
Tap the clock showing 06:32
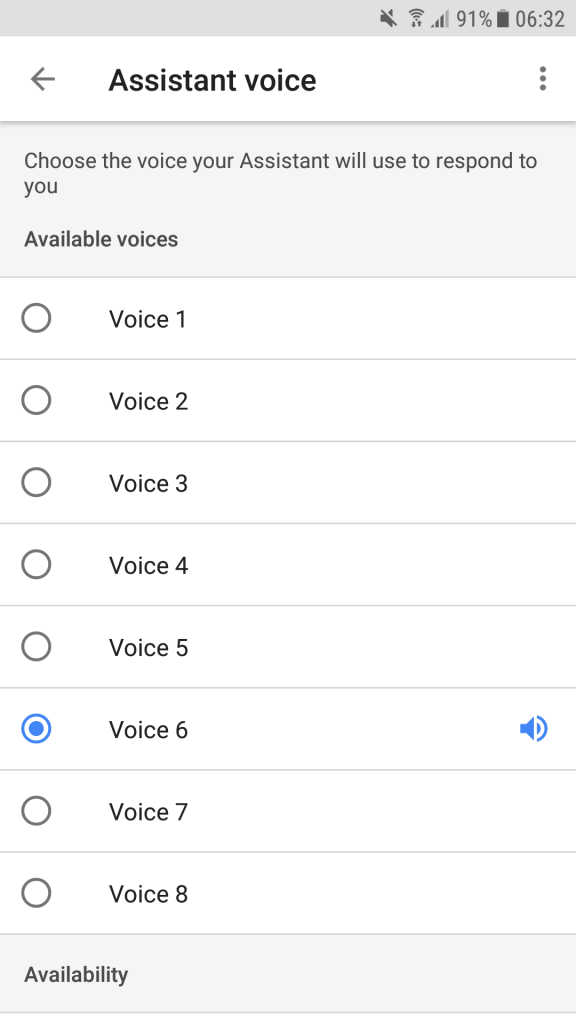(x=540, y=18)
